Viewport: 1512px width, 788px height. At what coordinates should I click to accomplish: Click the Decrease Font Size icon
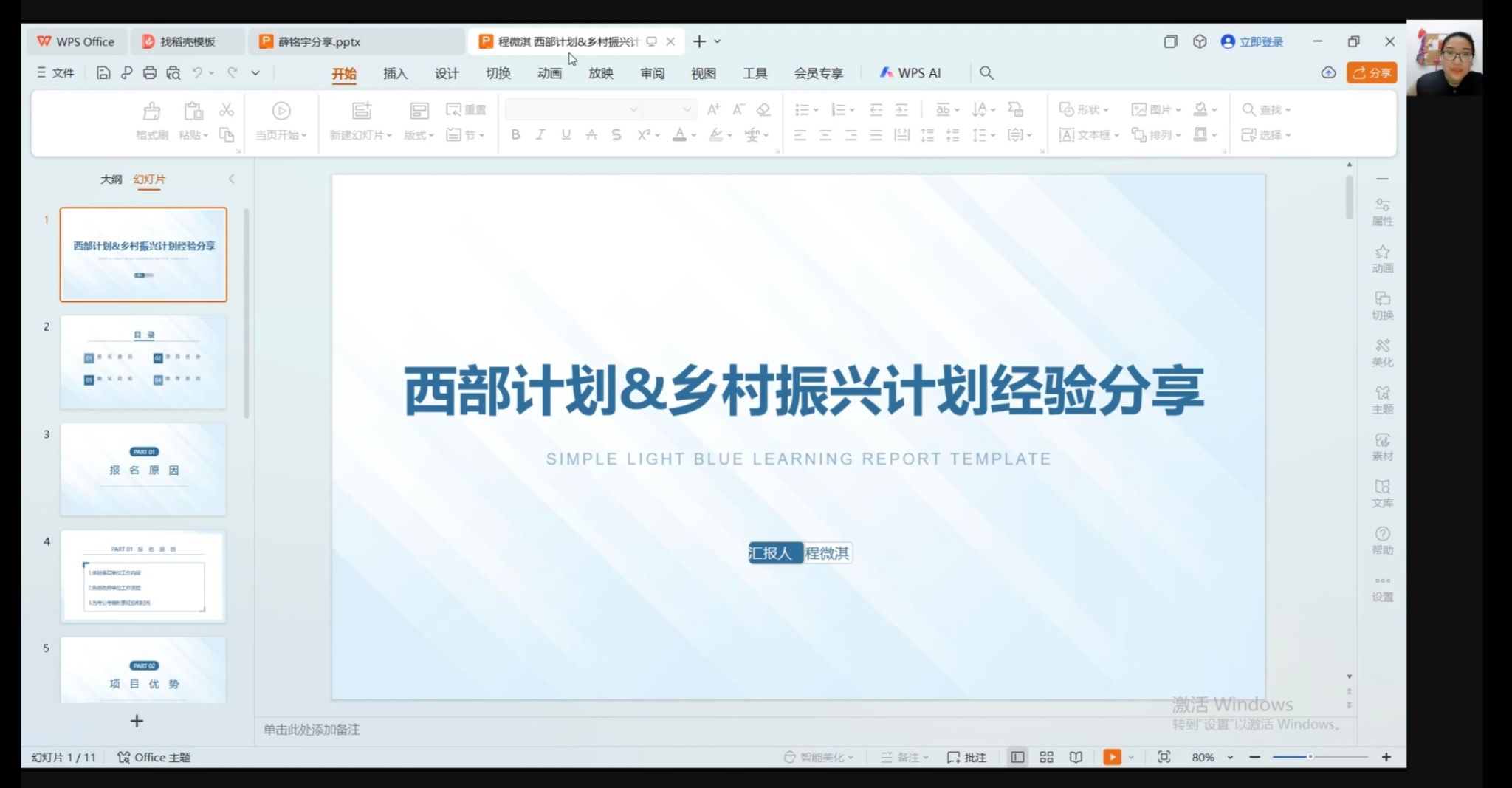(738, 109)
